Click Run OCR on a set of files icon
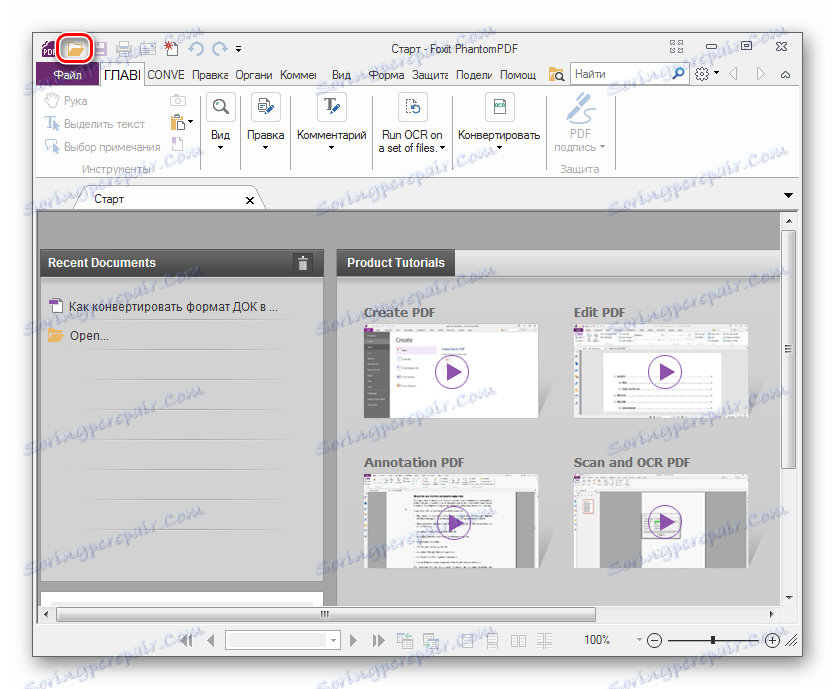The height and width of the screenshot is (689, 835). coord(412,107)
